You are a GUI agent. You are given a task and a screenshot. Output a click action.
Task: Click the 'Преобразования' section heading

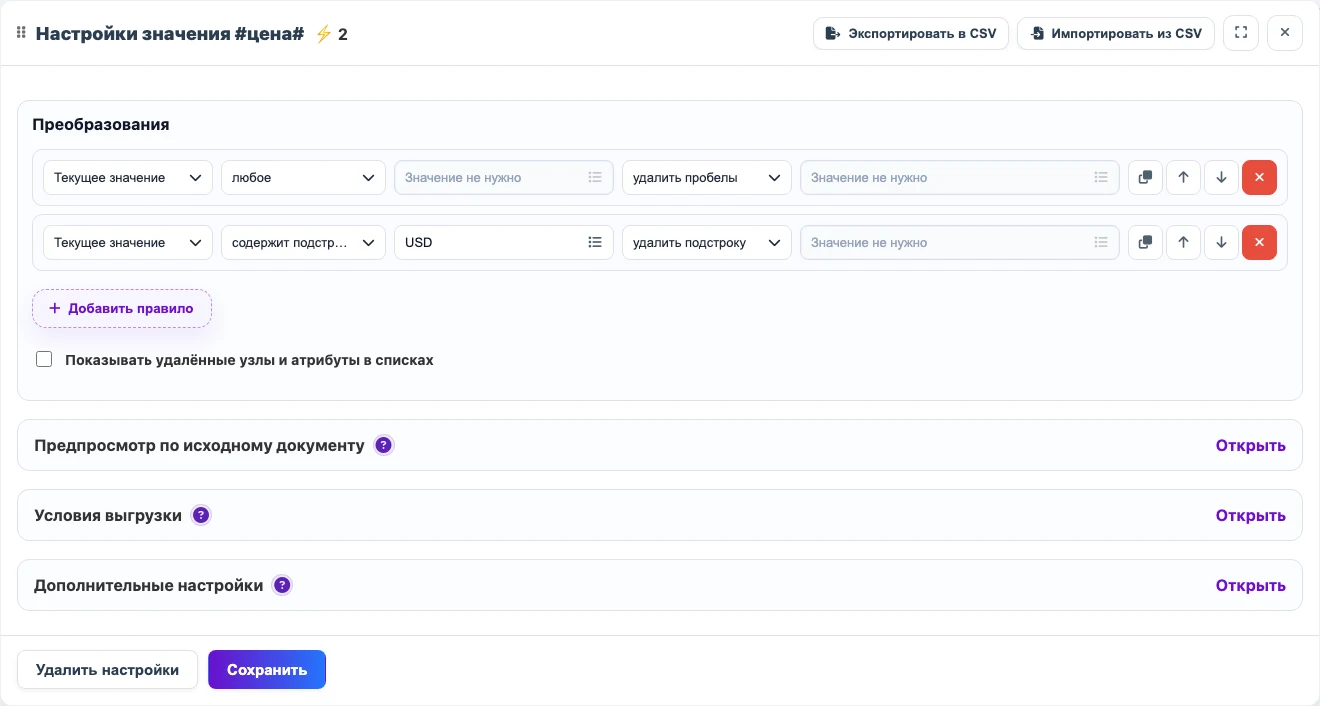click(101, 124)
